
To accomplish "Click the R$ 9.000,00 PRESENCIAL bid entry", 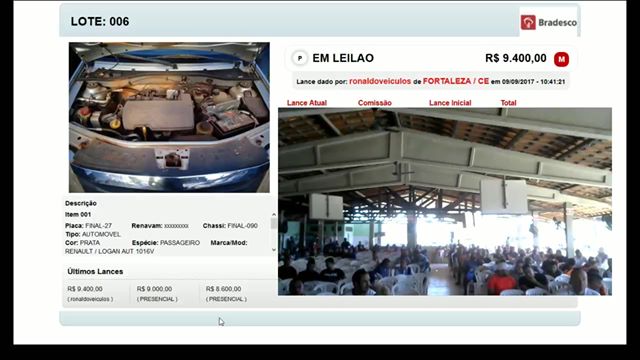I will (157, 293).
